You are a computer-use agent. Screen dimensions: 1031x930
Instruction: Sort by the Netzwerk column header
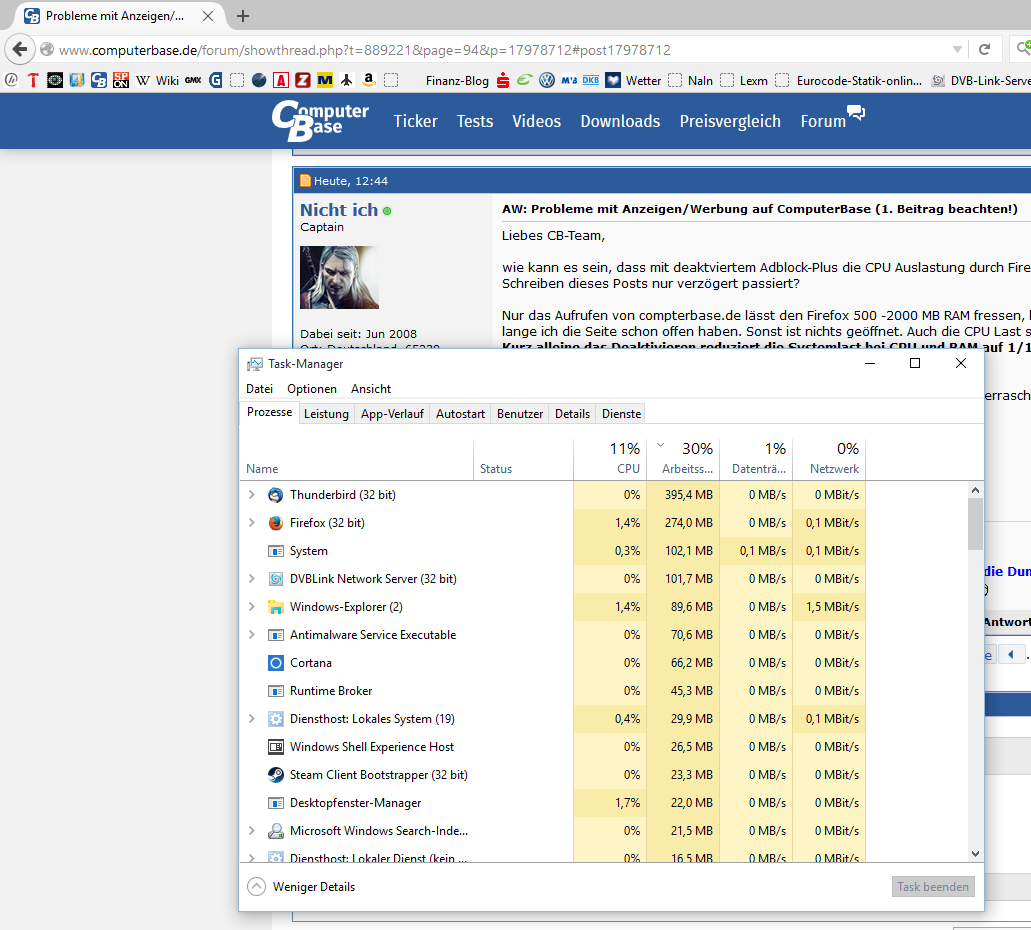coord(829,458)
